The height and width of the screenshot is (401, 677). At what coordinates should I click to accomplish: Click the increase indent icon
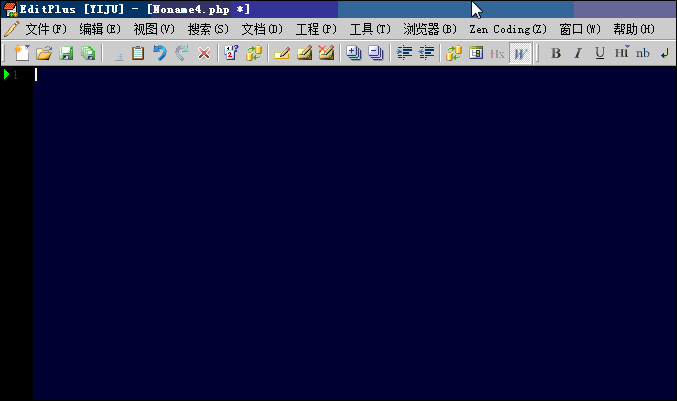coord(404,53)
